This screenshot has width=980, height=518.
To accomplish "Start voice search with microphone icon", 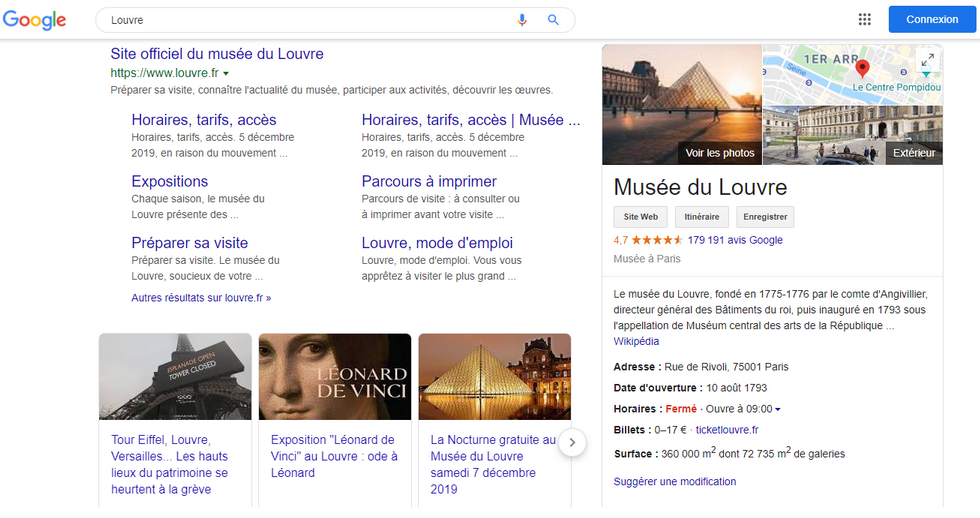I will (x=522, y=20).
